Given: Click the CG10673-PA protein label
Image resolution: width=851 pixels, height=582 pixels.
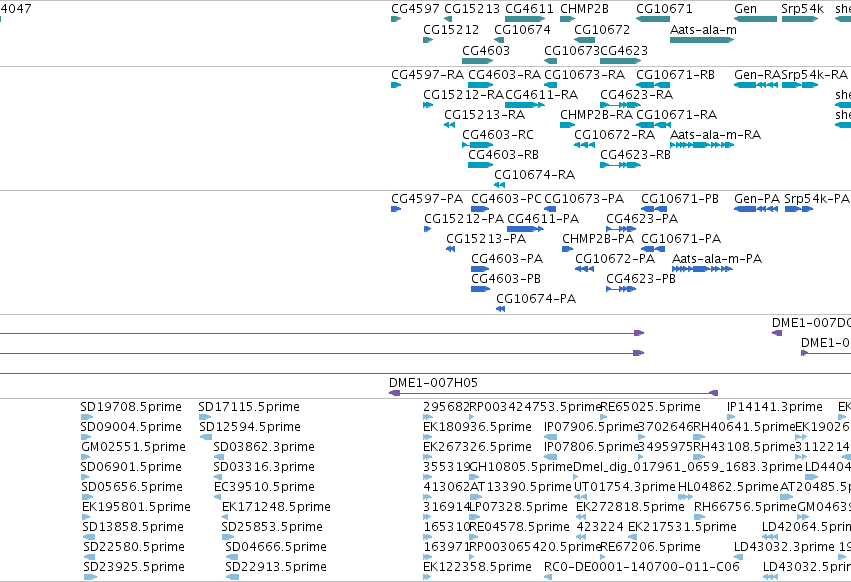Looking at the screenshot, I should [x=584, y=199].
